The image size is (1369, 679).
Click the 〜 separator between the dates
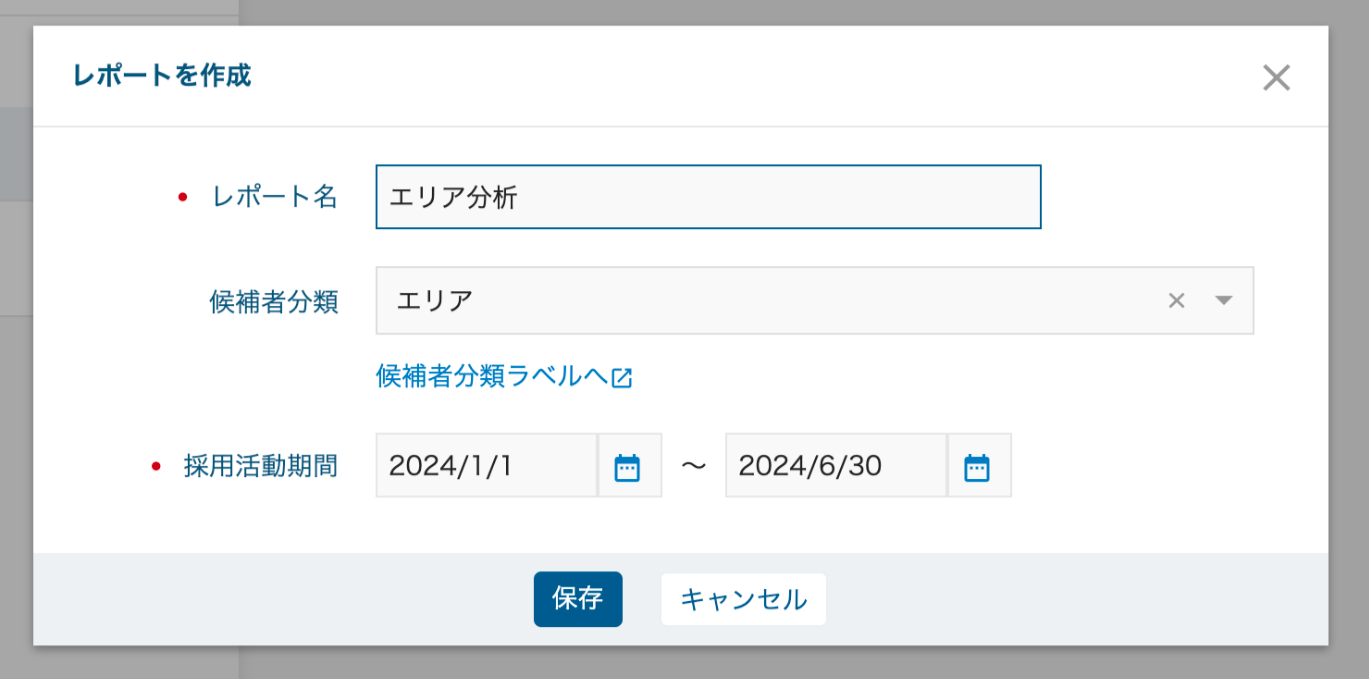tap(693, 466)
